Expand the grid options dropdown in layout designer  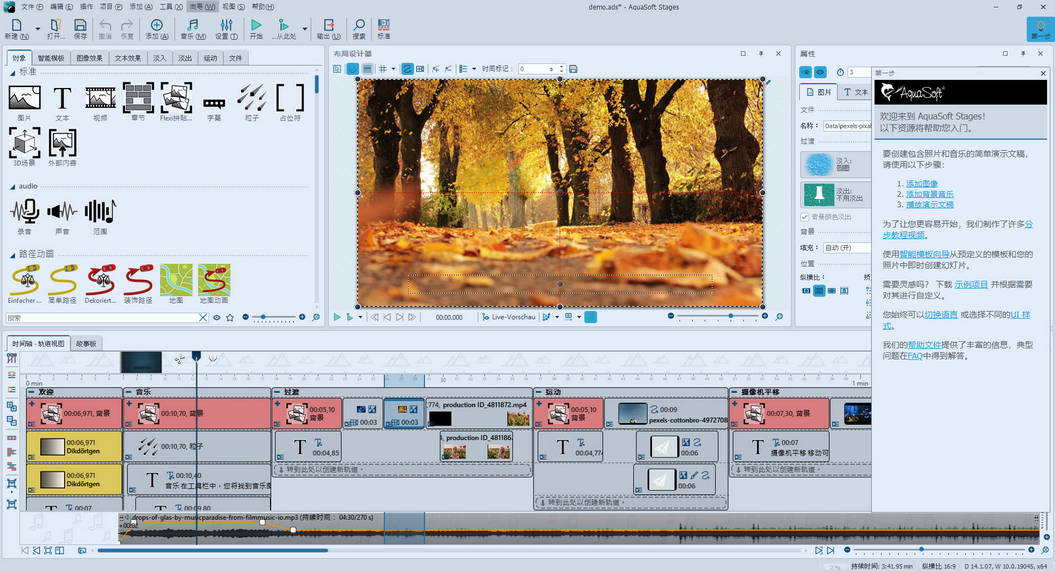pos(393,69)
